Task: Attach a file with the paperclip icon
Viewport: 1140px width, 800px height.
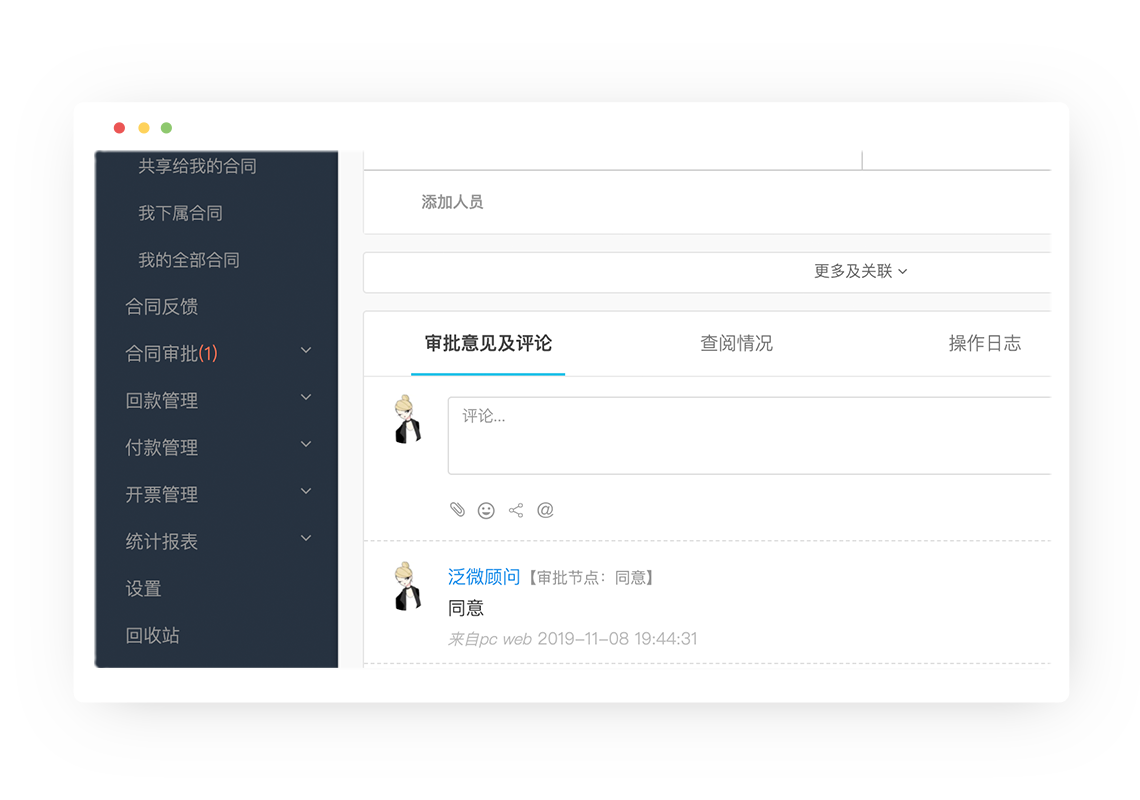Action: tap(457, 510)
